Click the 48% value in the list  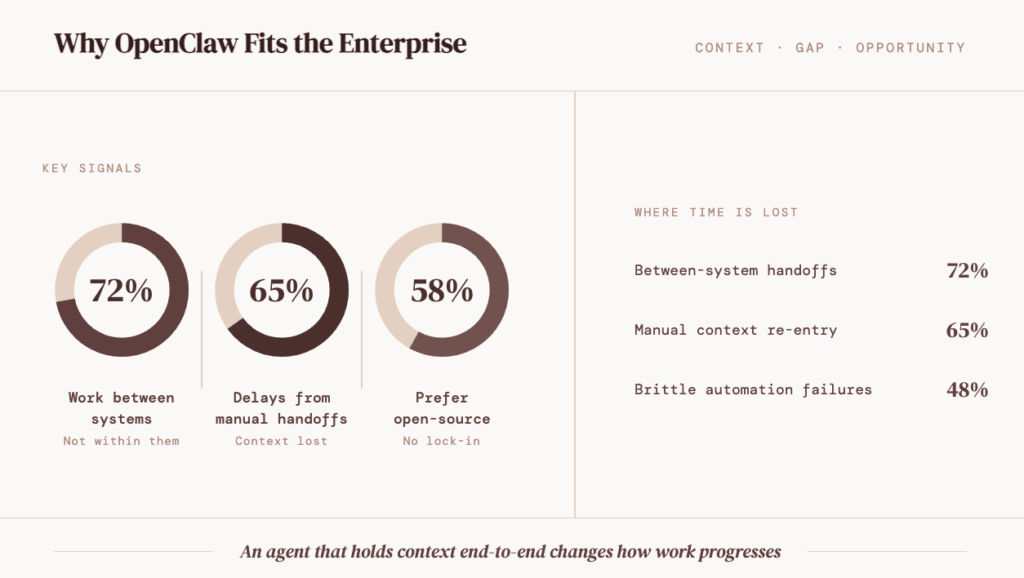[x=967, y=390]
